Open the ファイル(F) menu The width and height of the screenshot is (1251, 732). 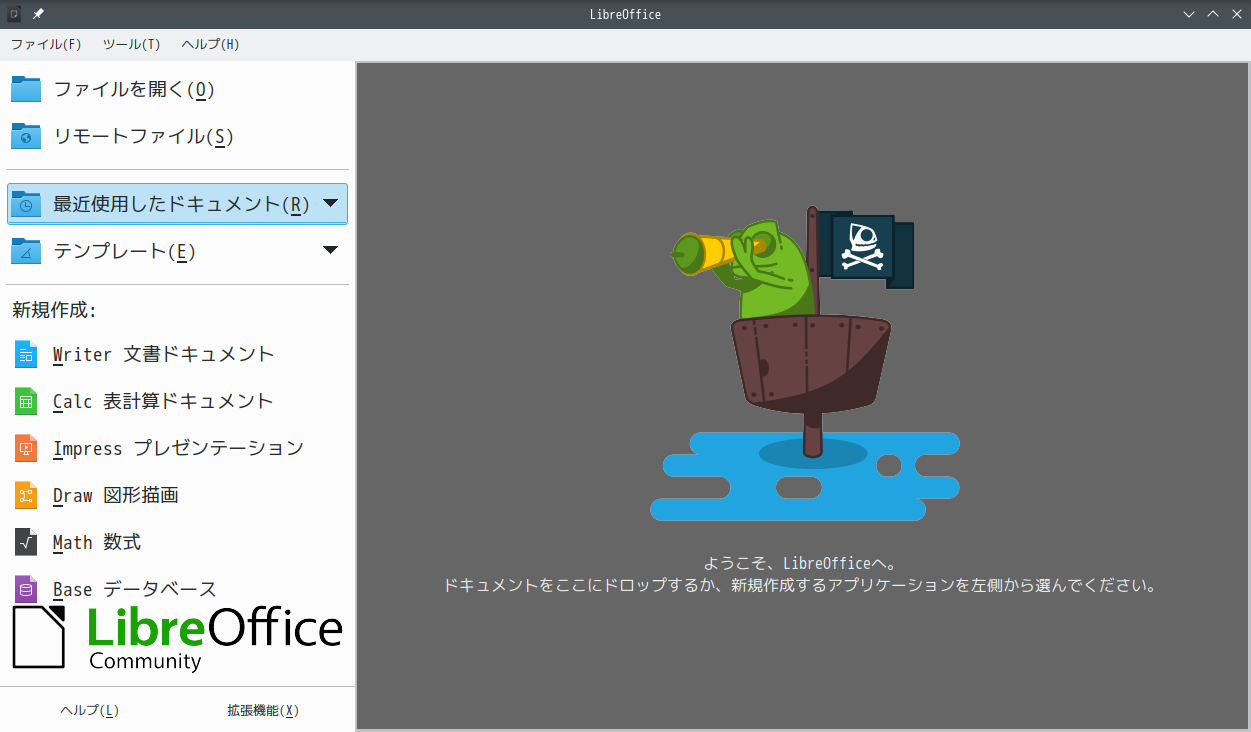coord(46,44)
